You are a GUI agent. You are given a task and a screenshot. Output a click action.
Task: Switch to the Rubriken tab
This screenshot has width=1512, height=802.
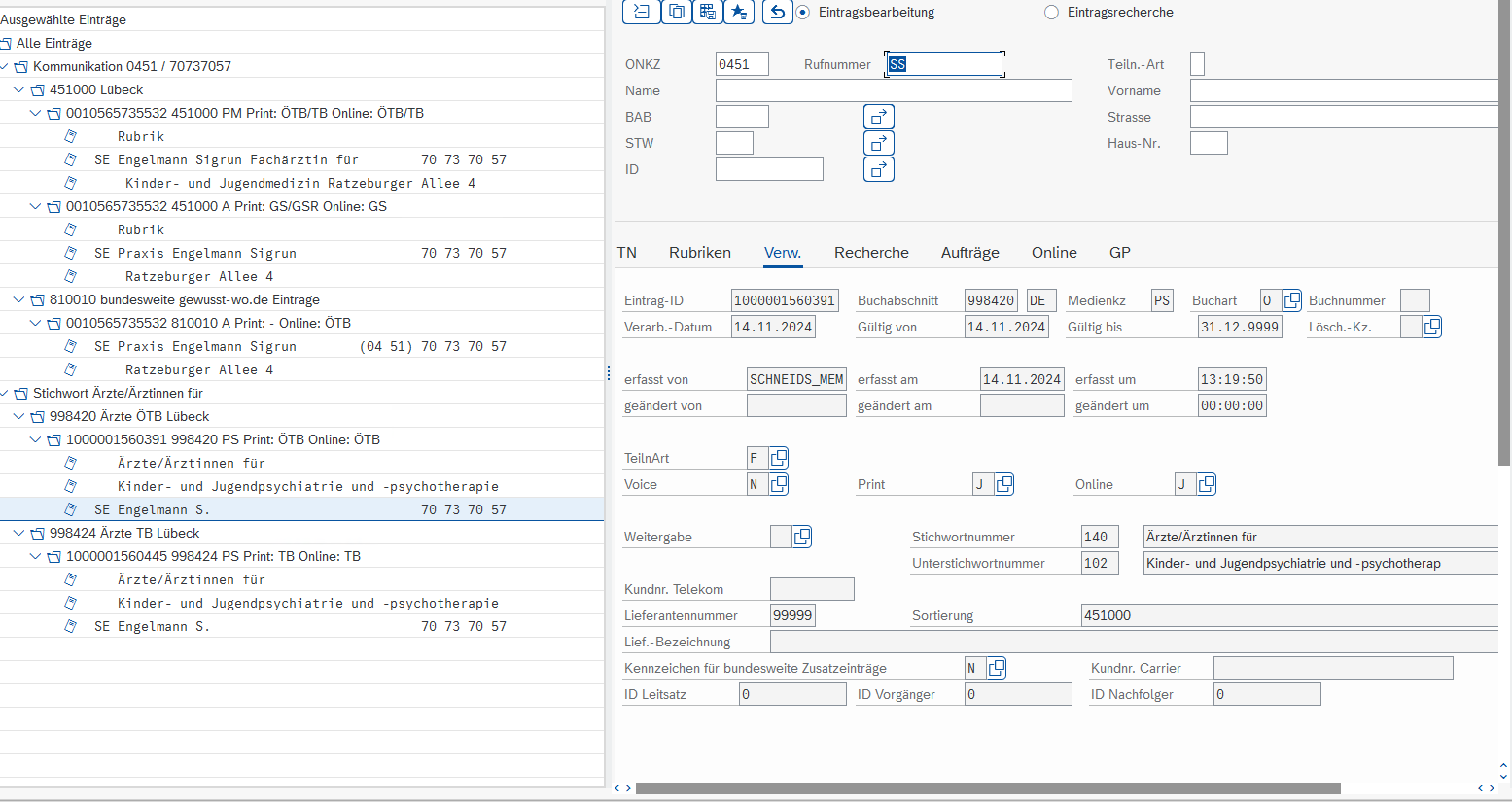(x=700, y=253)
